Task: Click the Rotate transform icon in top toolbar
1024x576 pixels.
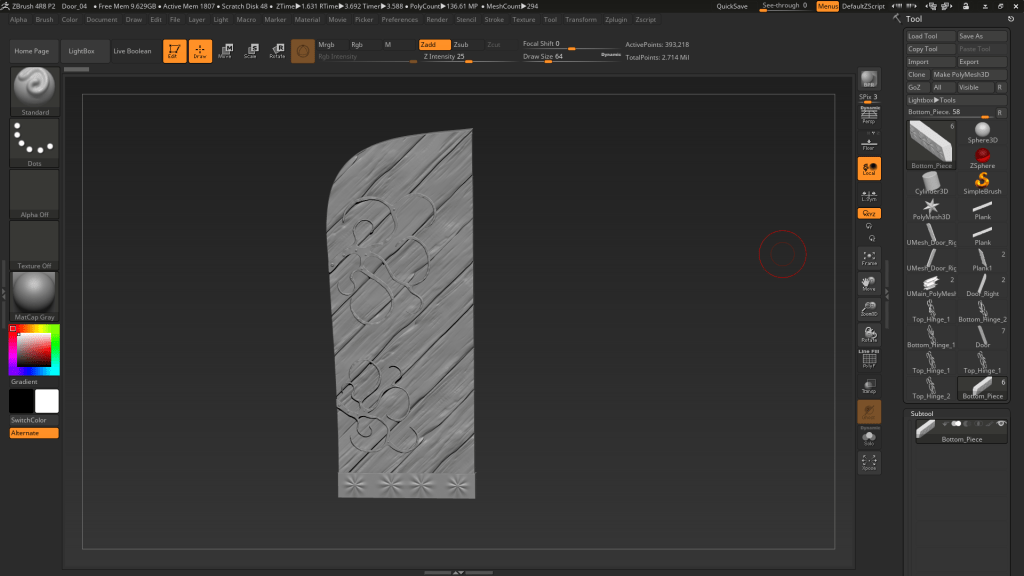Action: click(277, 51)
